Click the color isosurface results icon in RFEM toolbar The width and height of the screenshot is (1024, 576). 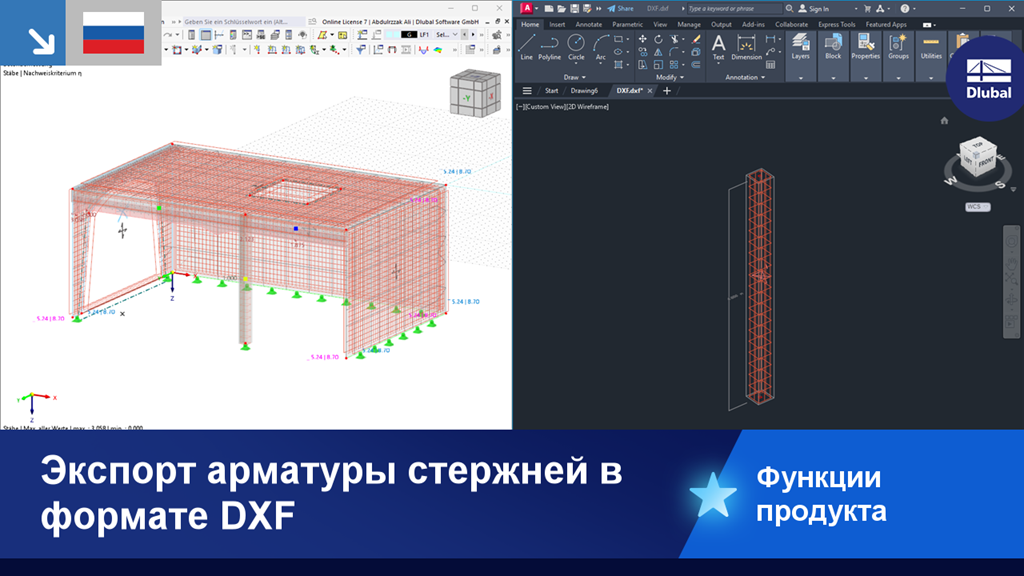[438, 49]
